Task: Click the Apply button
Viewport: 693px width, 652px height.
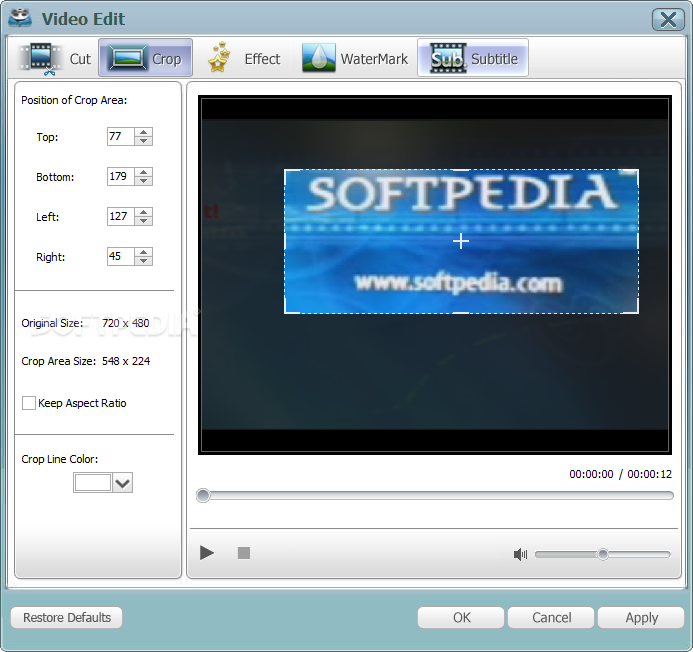Action: pos(641,618)
